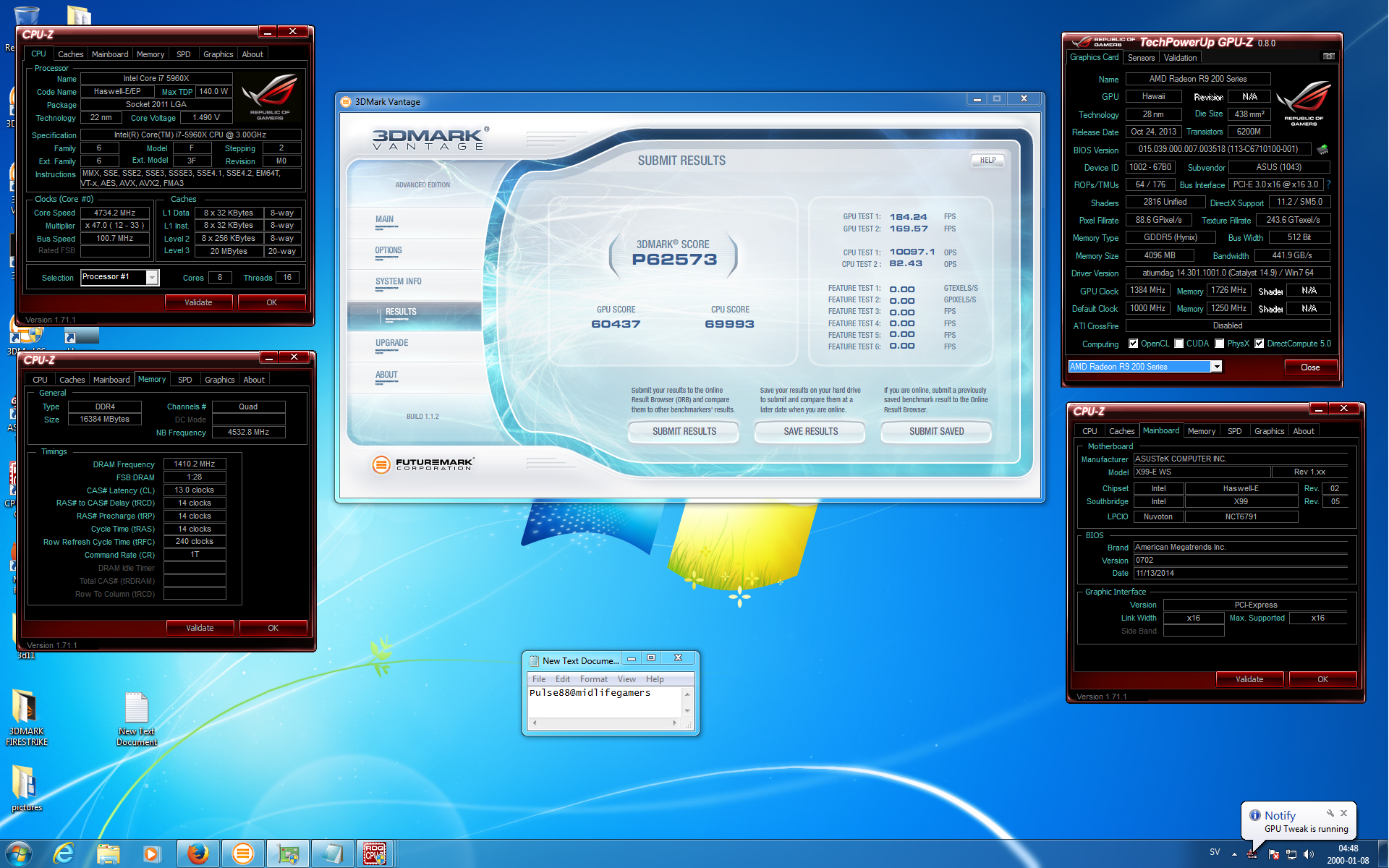This screenshot has height=868, width=1389.
Task: Click GPU Tweak tray icon
Action: [1252, 854]
